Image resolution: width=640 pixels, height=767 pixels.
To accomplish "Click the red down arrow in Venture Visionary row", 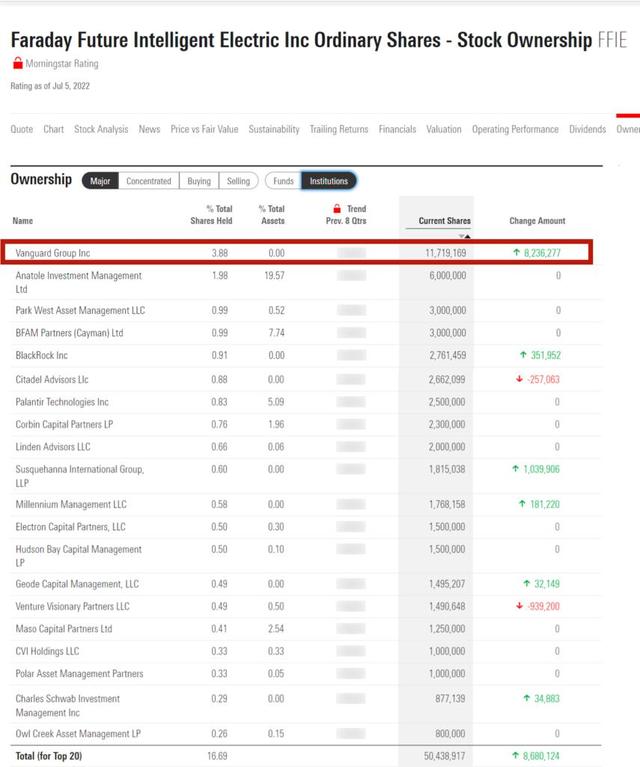I will pos(519,606).
